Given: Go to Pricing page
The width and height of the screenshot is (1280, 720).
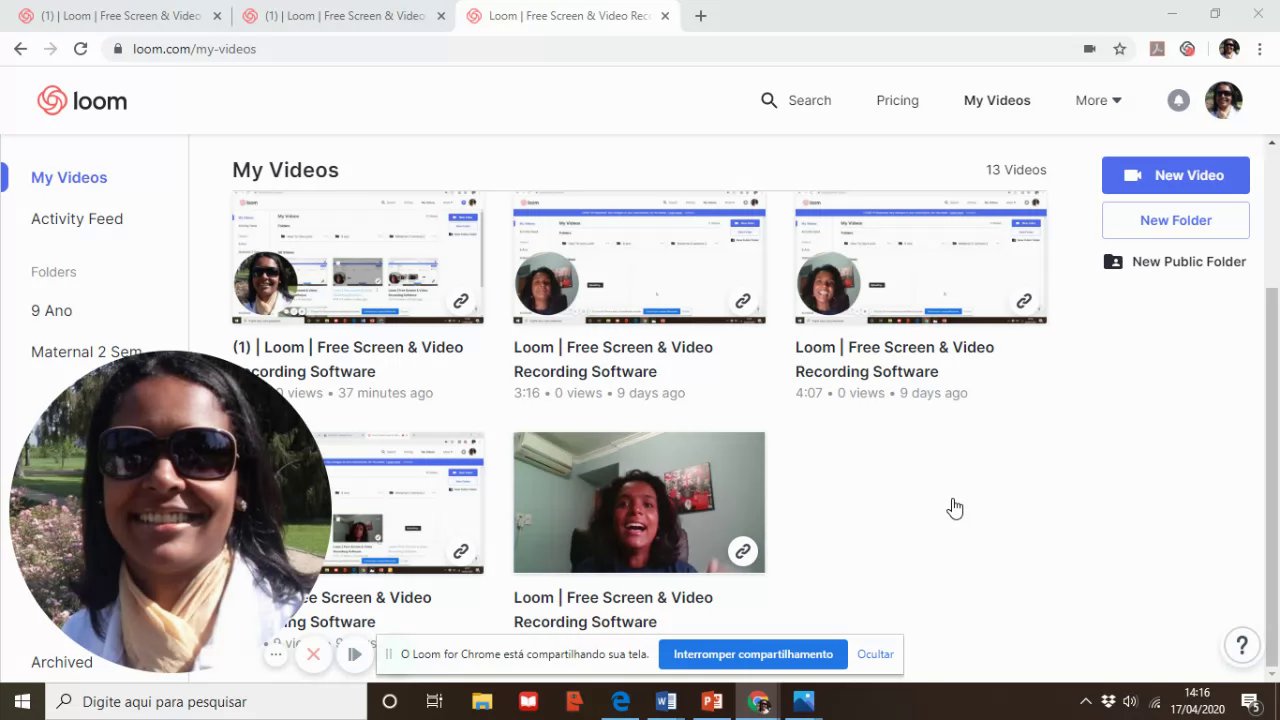Looking at the screenshot, I should pyautogui.click(x=897, y=100).
